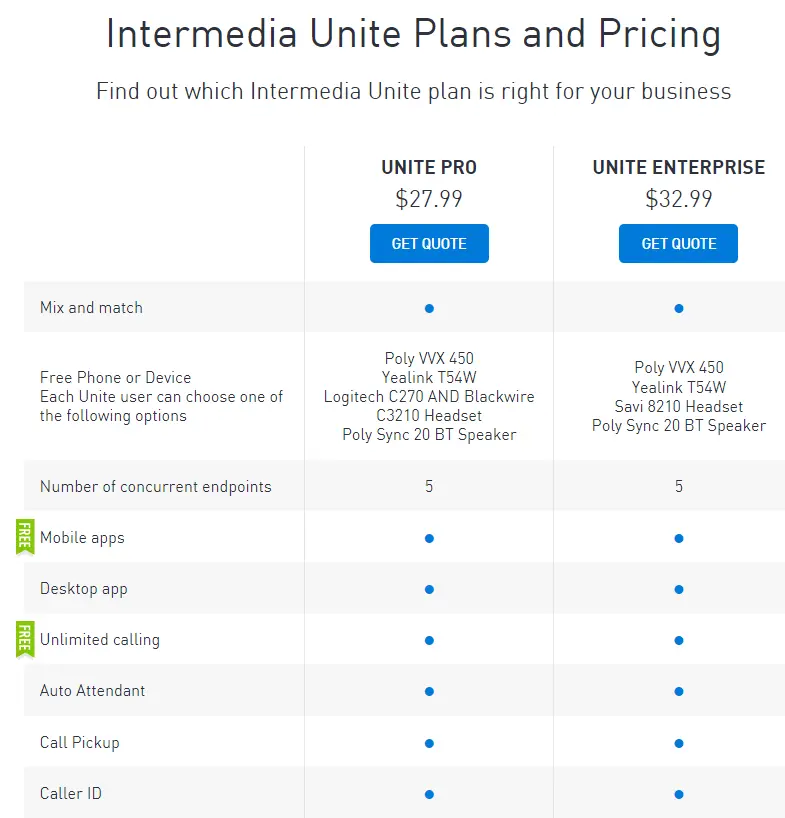The image size is (785, 818).
Task: Click the $27.99 price
Action: click(429, 199)
